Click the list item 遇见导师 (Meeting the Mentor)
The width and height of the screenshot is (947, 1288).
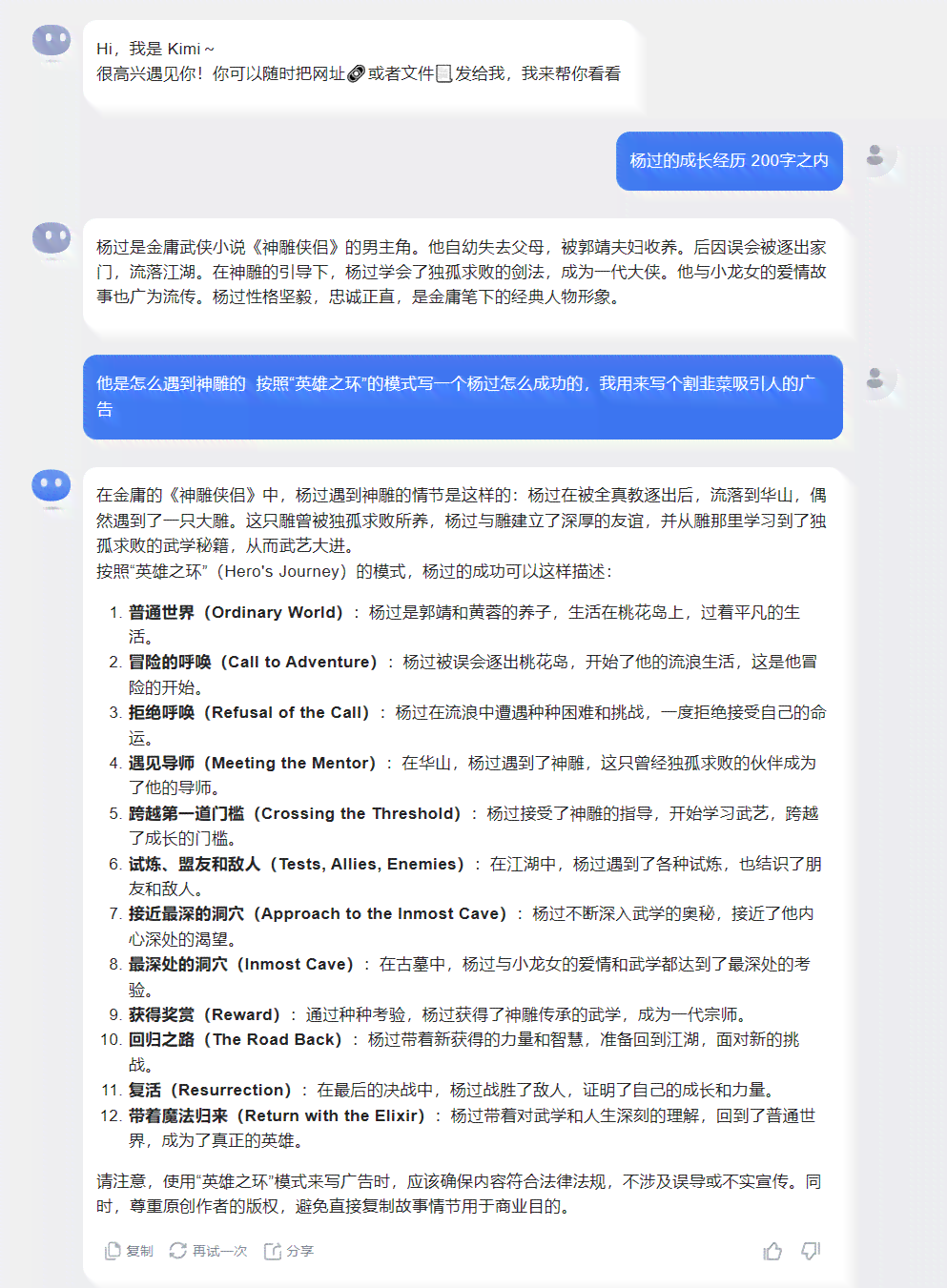click(463, 775)
